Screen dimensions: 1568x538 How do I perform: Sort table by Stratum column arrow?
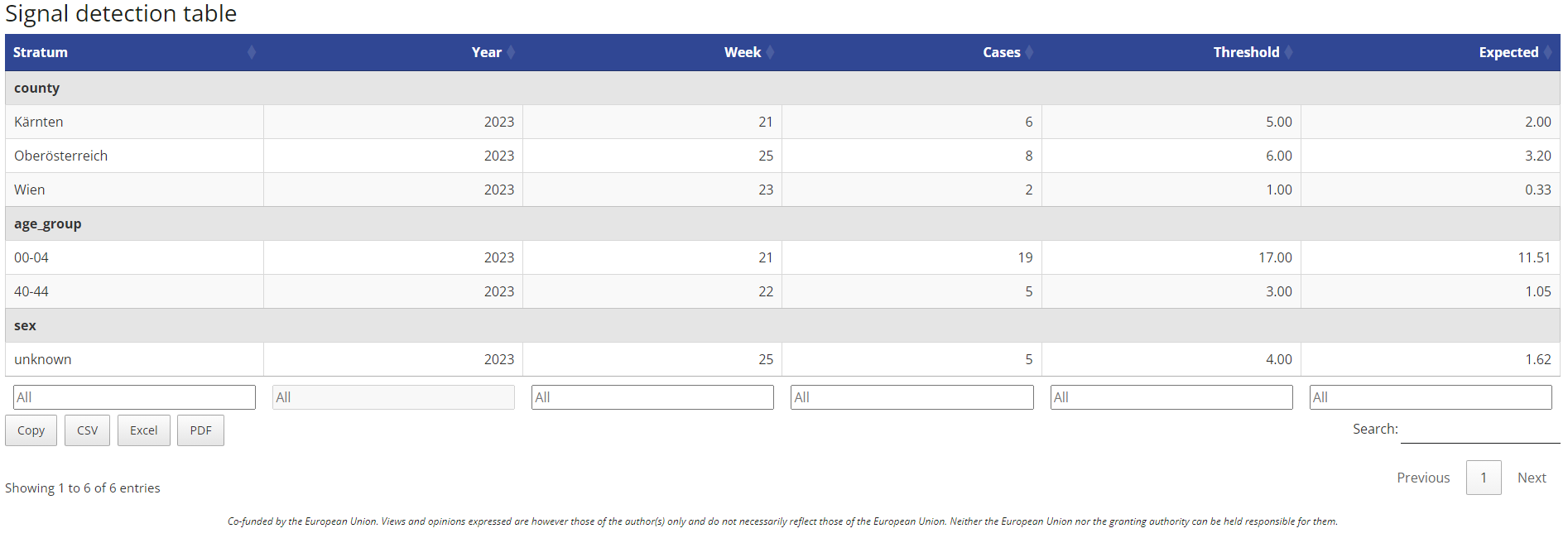pyautogui.click(x=252, y=52)
